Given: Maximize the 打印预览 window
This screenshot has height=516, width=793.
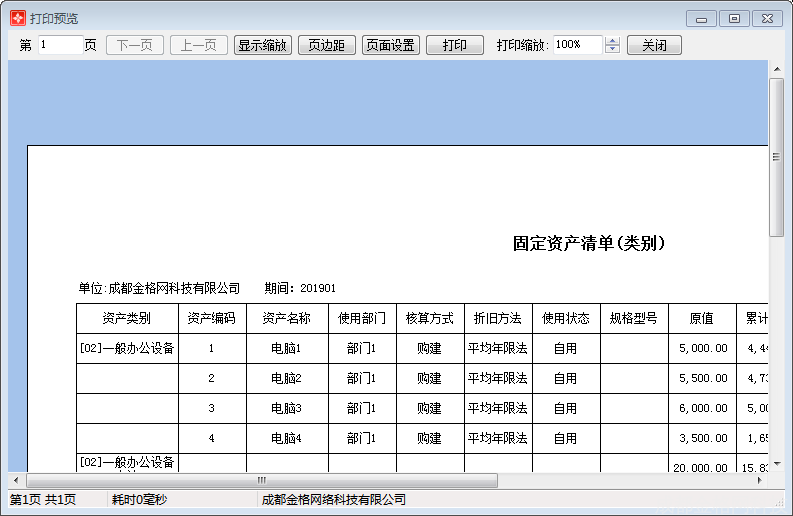Looking at the screenshot, I should pyautogui.click(x=734, y=18).
